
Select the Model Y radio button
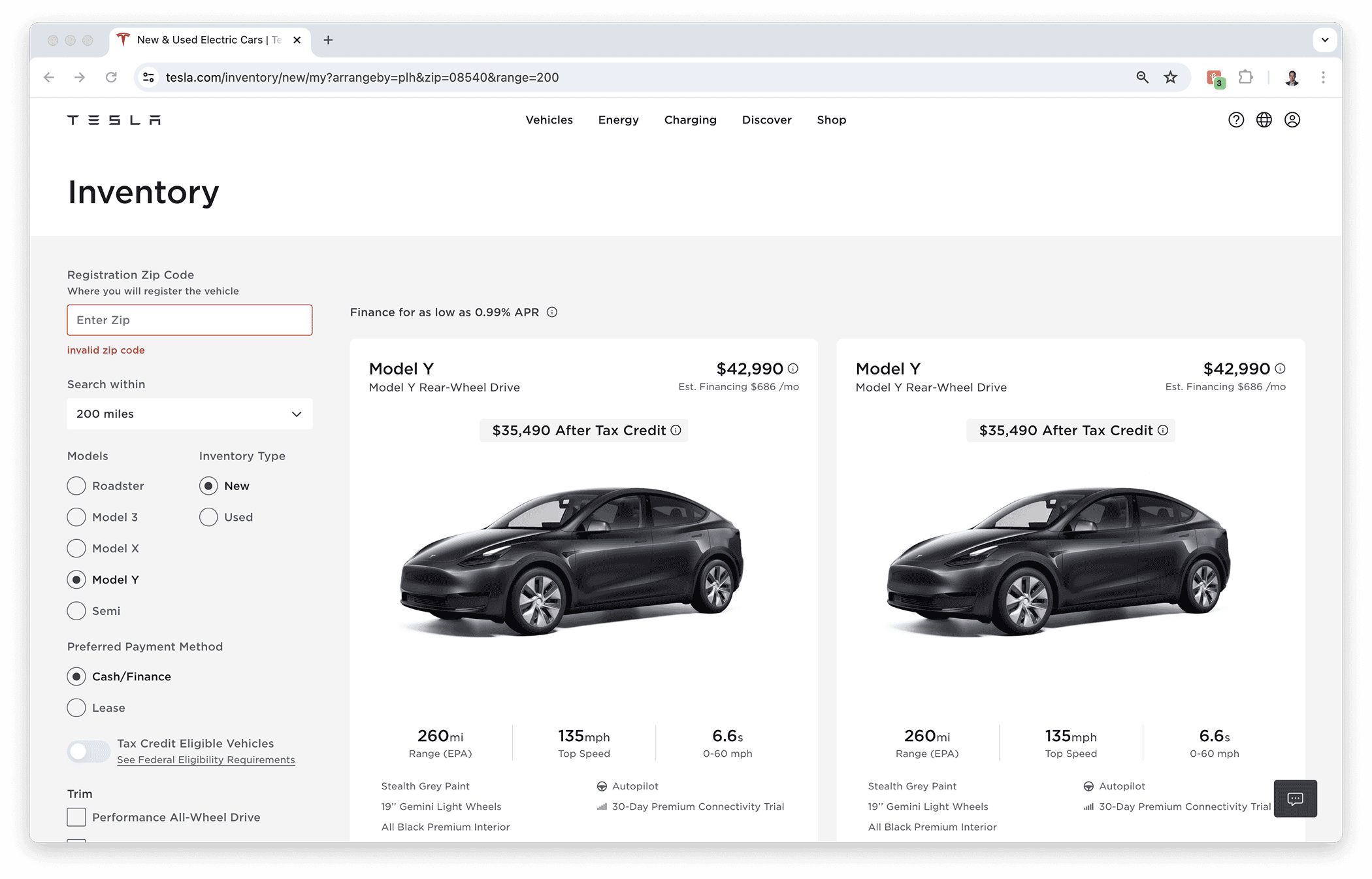(76, 580)
